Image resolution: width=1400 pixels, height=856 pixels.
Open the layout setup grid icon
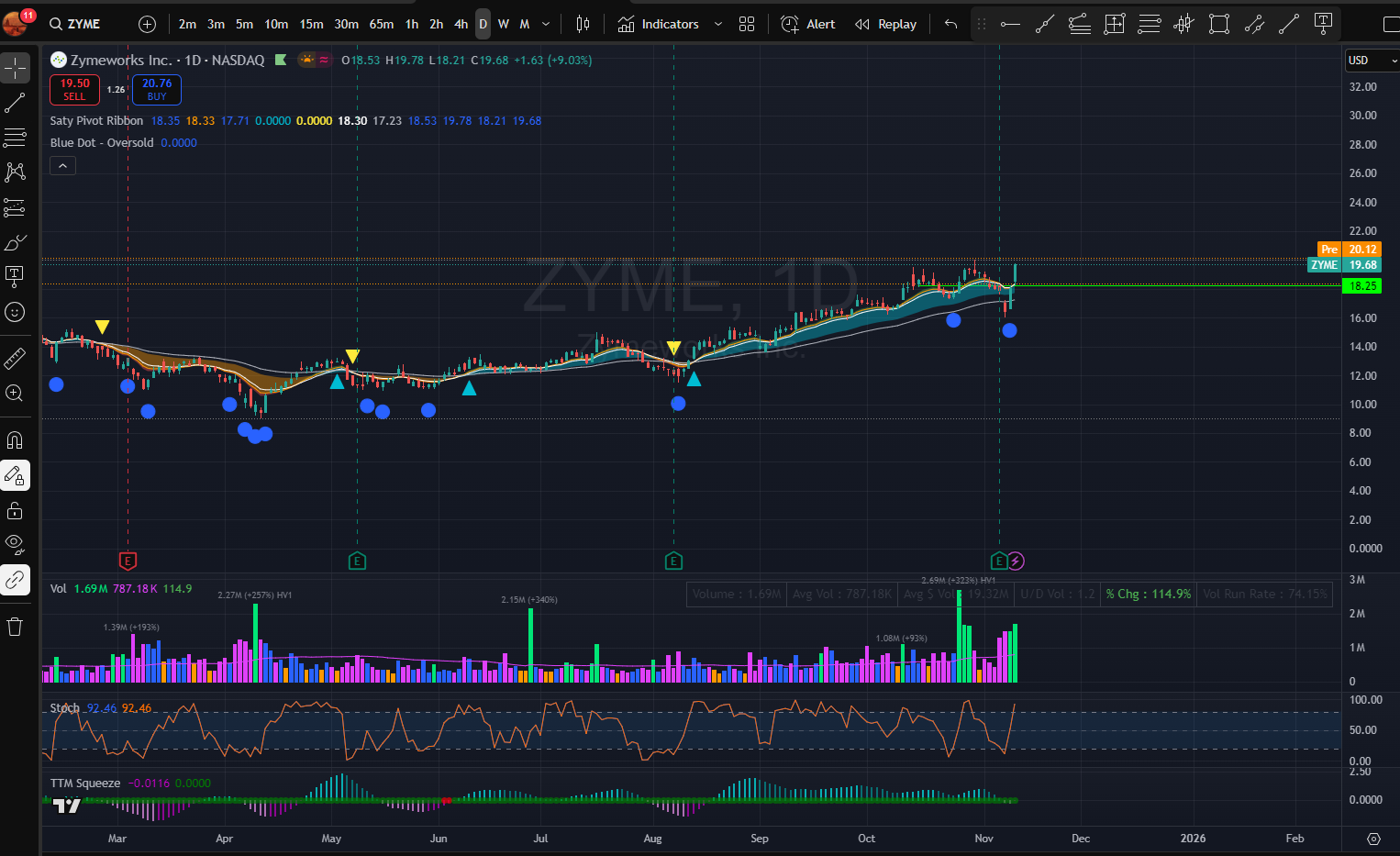[747, 24]
